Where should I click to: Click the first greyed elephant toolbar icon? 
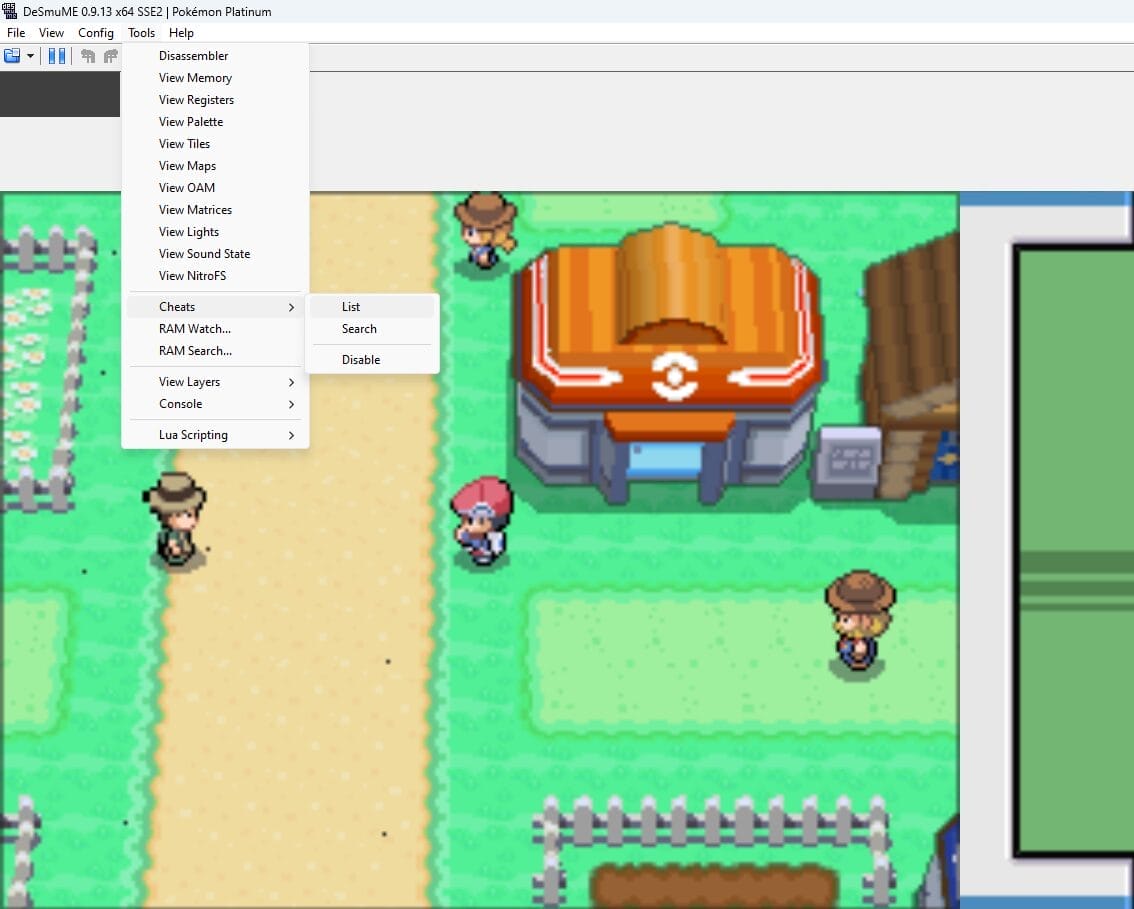(88, 56)
